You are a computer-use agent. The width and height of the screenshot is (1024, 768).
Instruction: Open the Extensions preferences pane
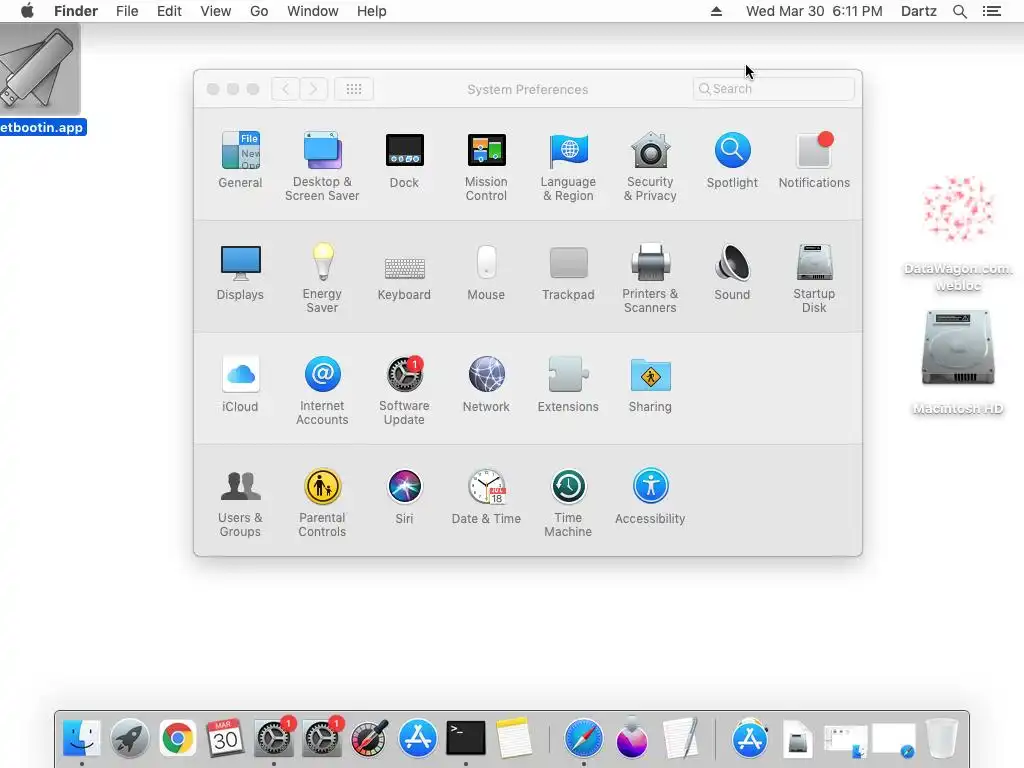568,384
